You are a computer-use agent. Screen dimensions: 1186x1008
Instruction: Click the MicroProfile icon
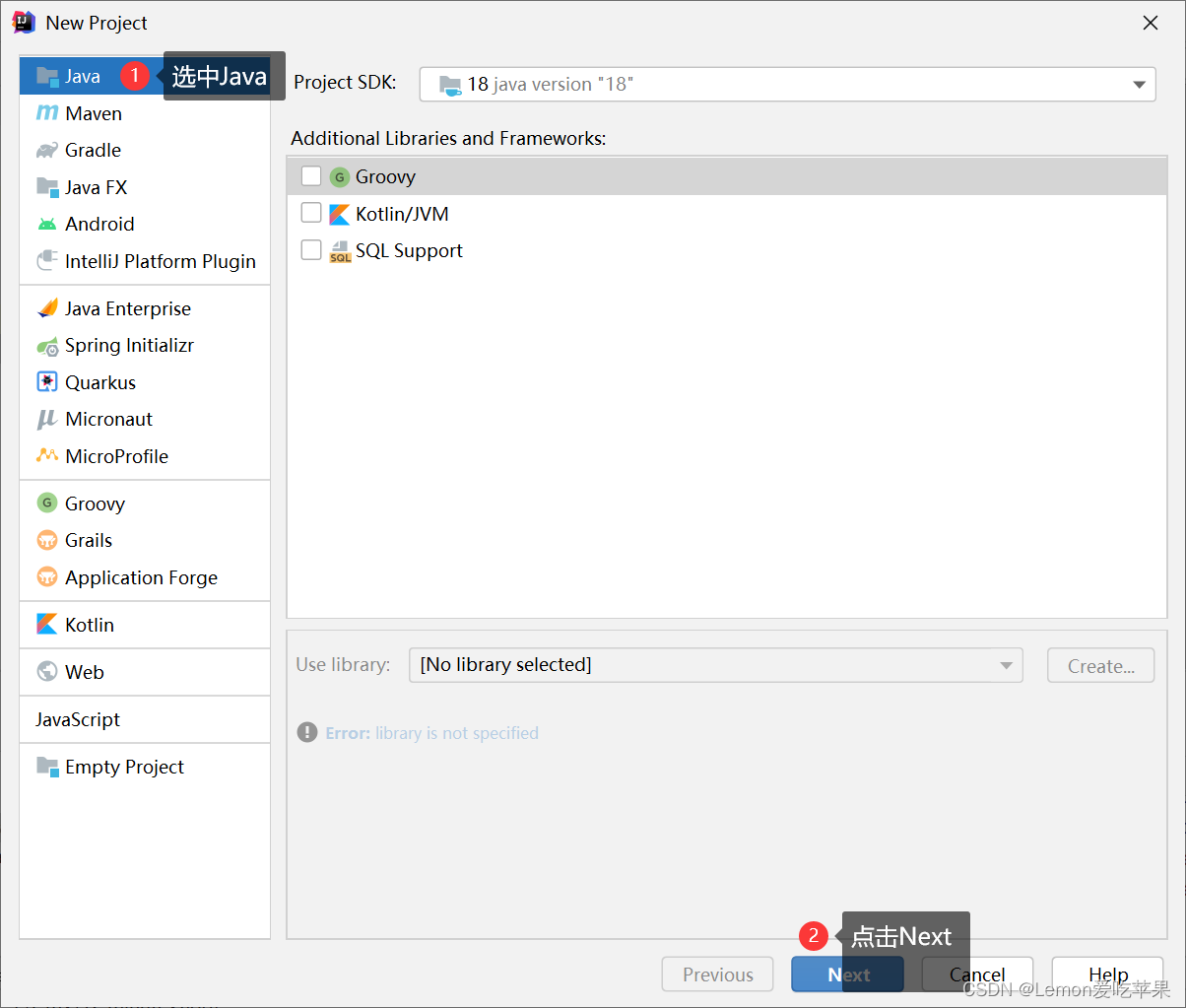47,456
